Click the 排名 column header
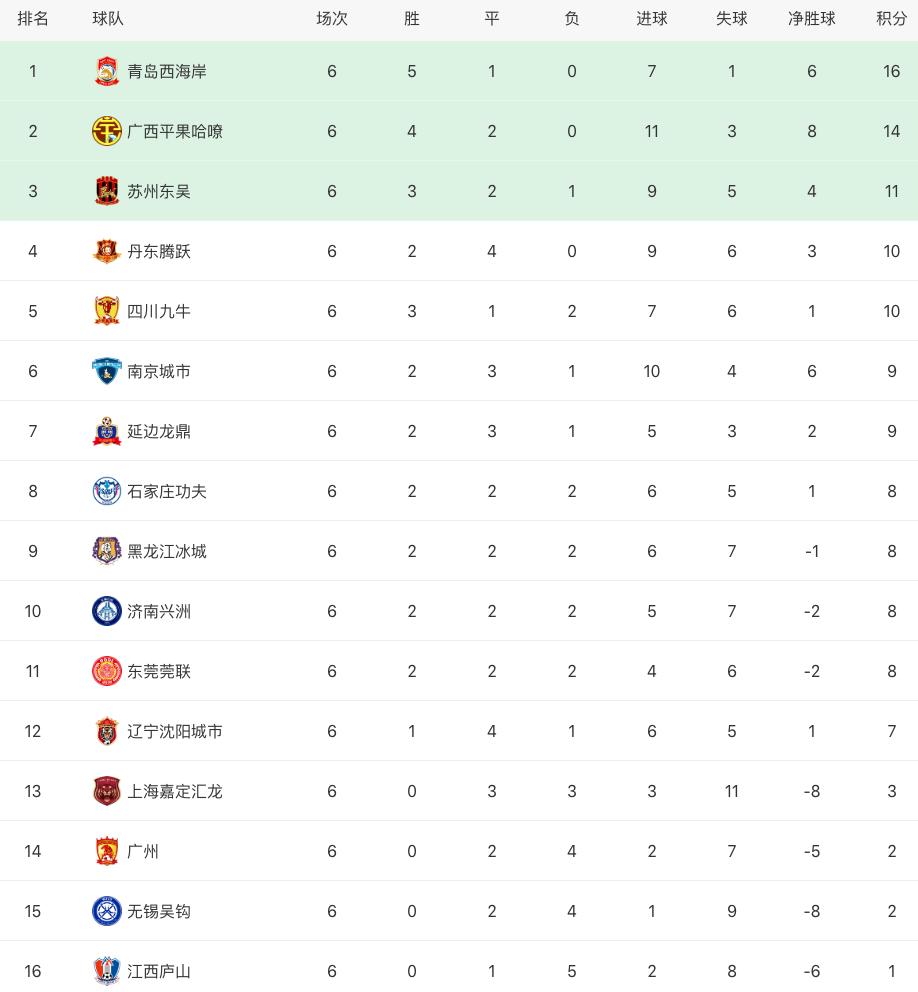 (x=33, y=19)
